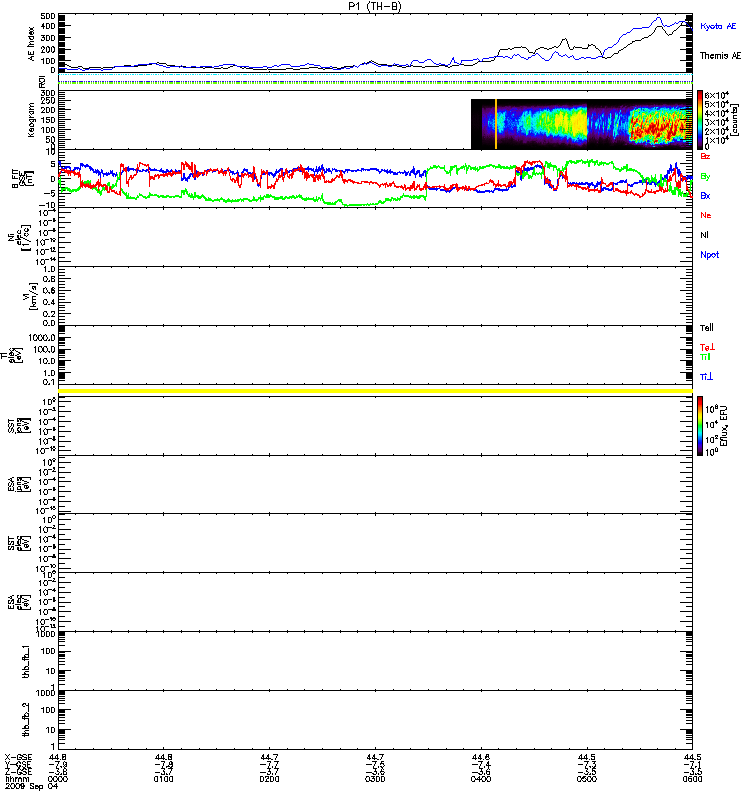
Task: Click the 0000 time tick label
Action: [58, 779]
